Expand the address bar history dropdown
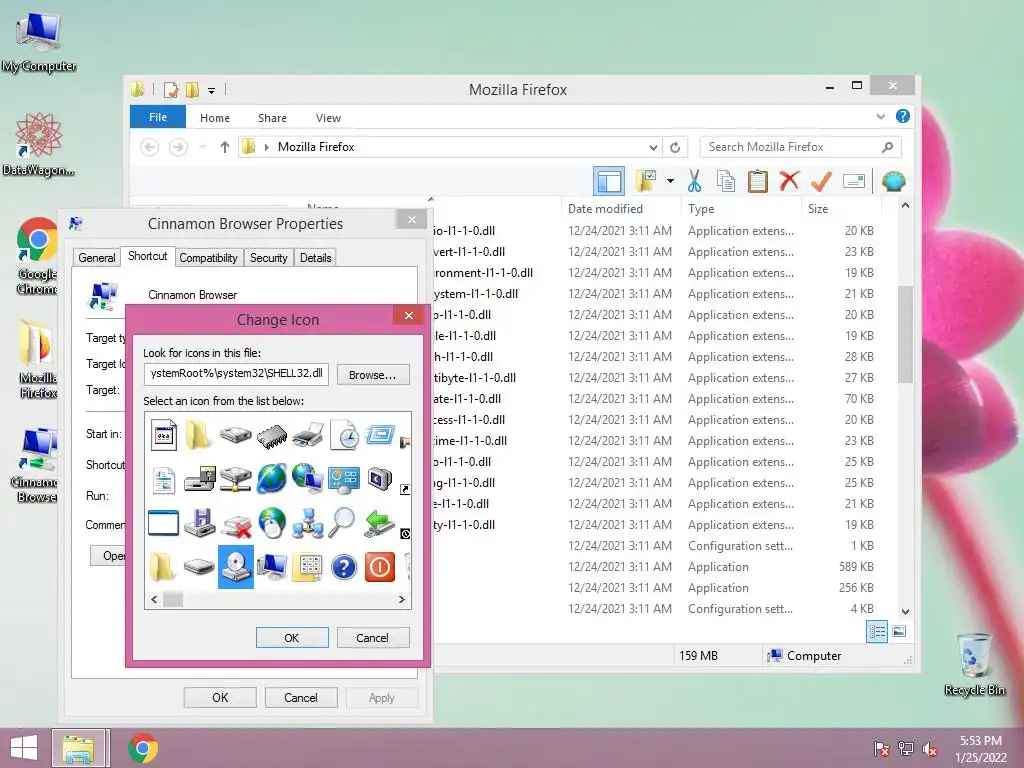 click(x=653, y=147)
